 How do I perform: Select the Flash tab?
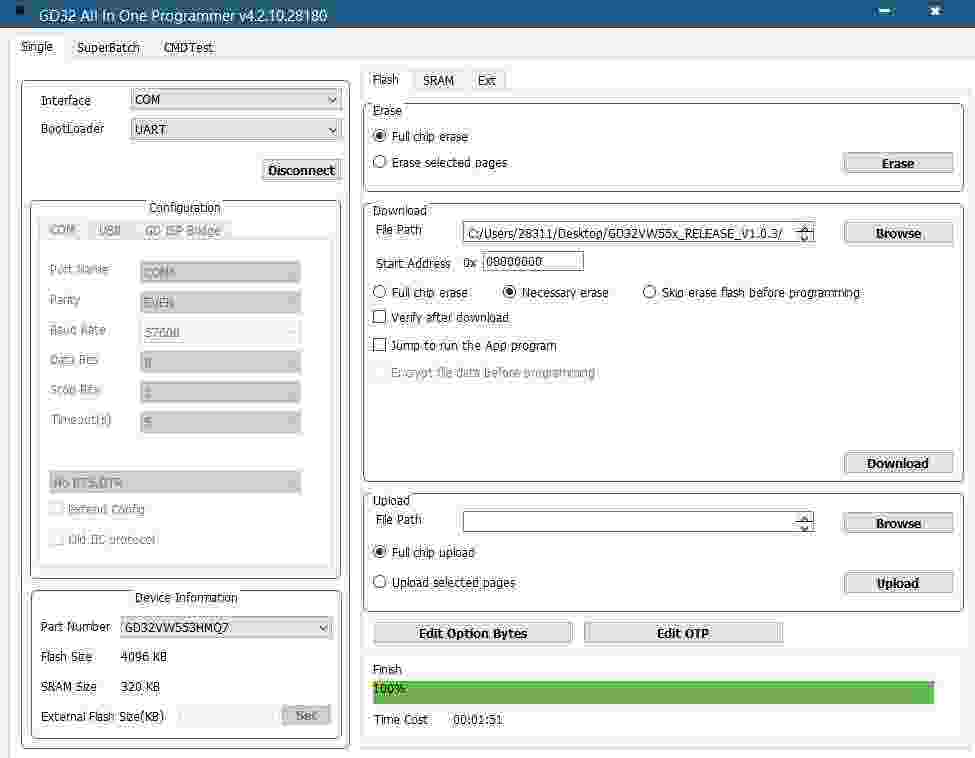(x=386, y=80)
